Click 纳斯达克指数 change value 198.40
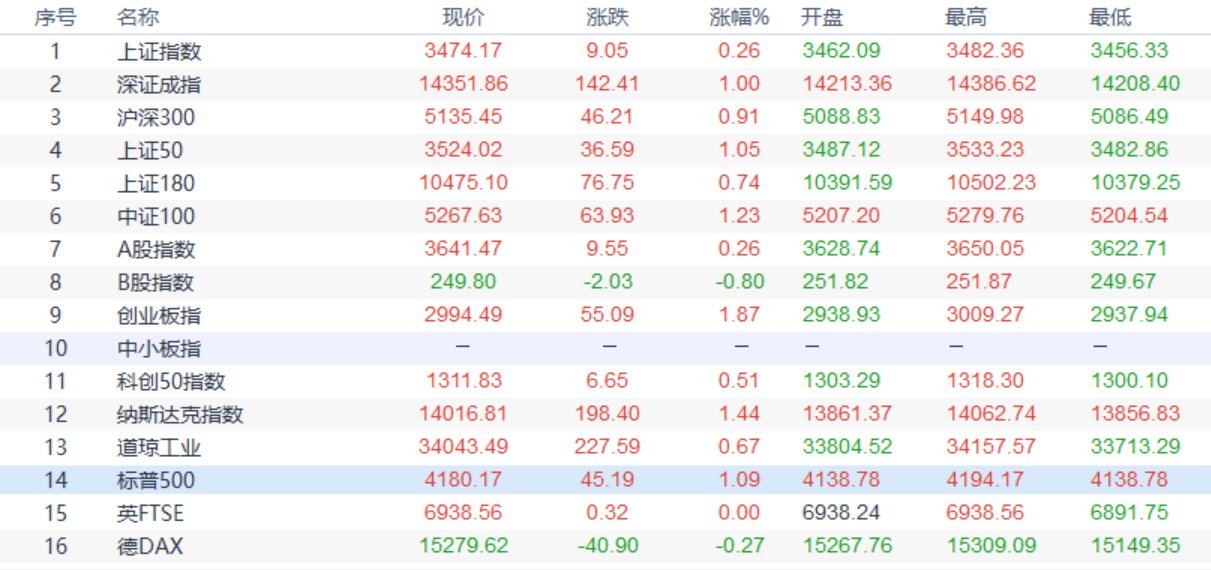This screenshot has height=570, width=1211. [608, 413]
